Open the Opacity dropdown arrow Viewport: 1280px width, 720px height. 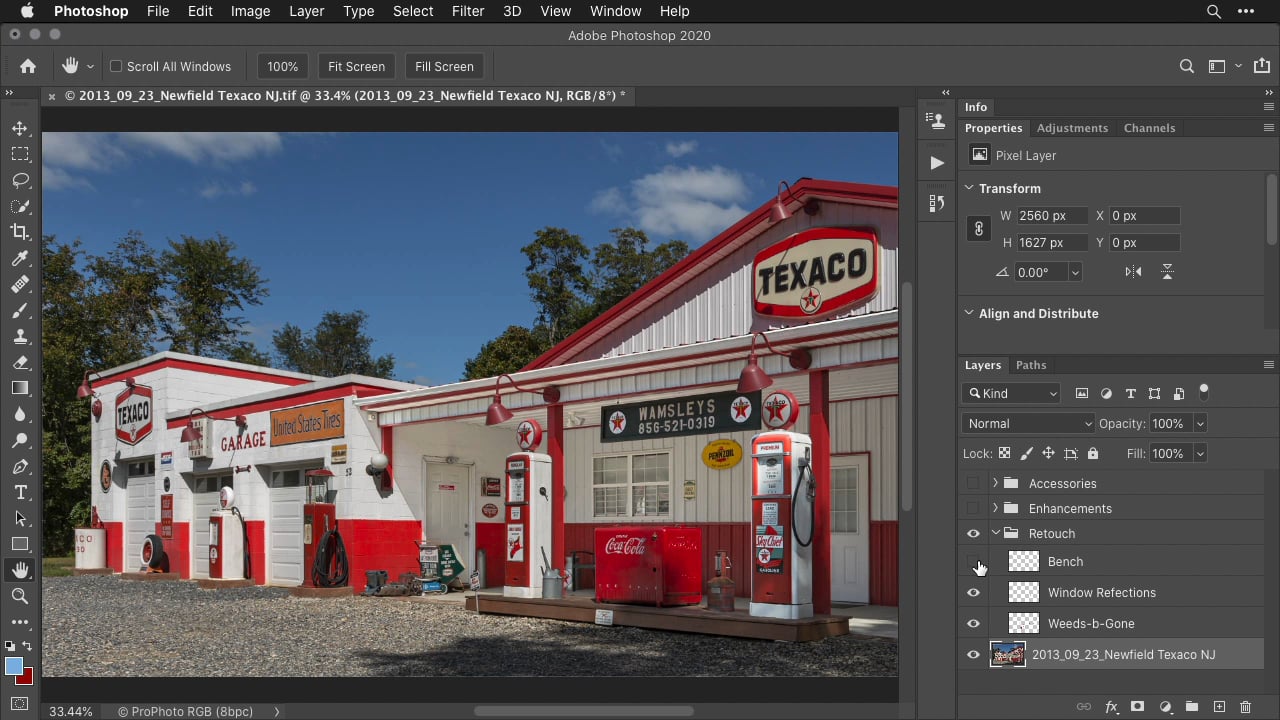(1200, 423)
